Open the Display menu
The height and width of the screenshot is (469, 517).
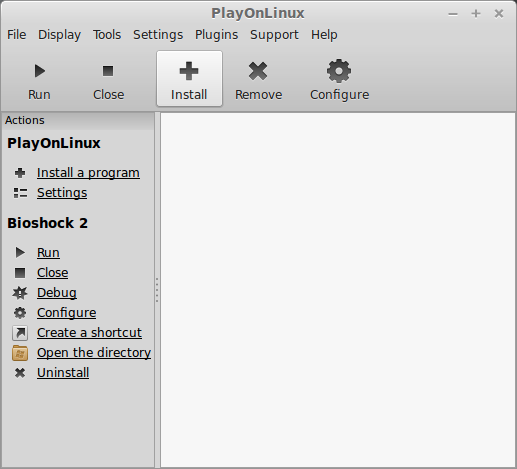[59, 35]
